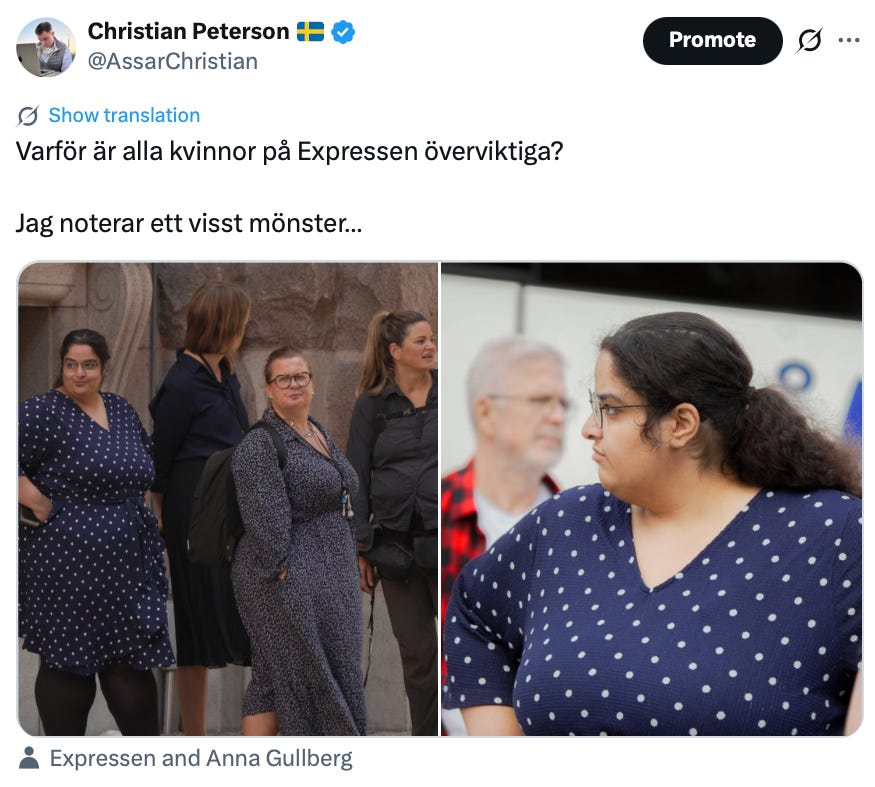Click the tweet text about Expressen
This screenshot has width=875, height=787.
[289, 151]
